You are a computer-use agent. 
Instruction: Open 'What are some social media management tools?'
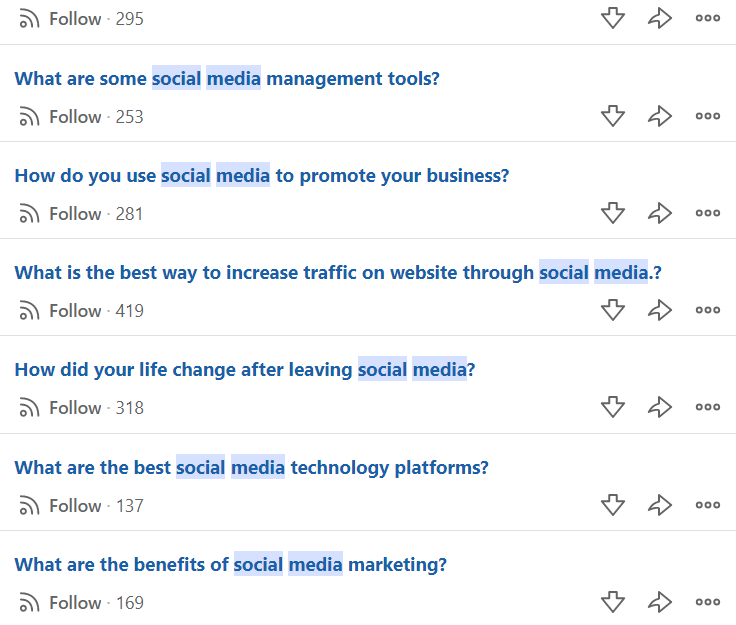[x=227, y=78]
